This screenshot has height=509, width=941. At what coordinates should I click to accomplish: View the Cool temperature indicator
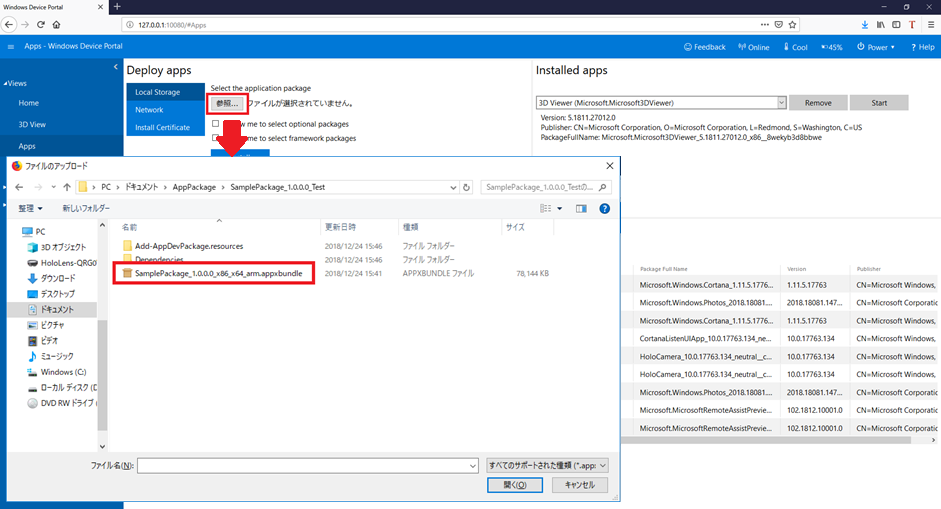[x=796, y=47]
